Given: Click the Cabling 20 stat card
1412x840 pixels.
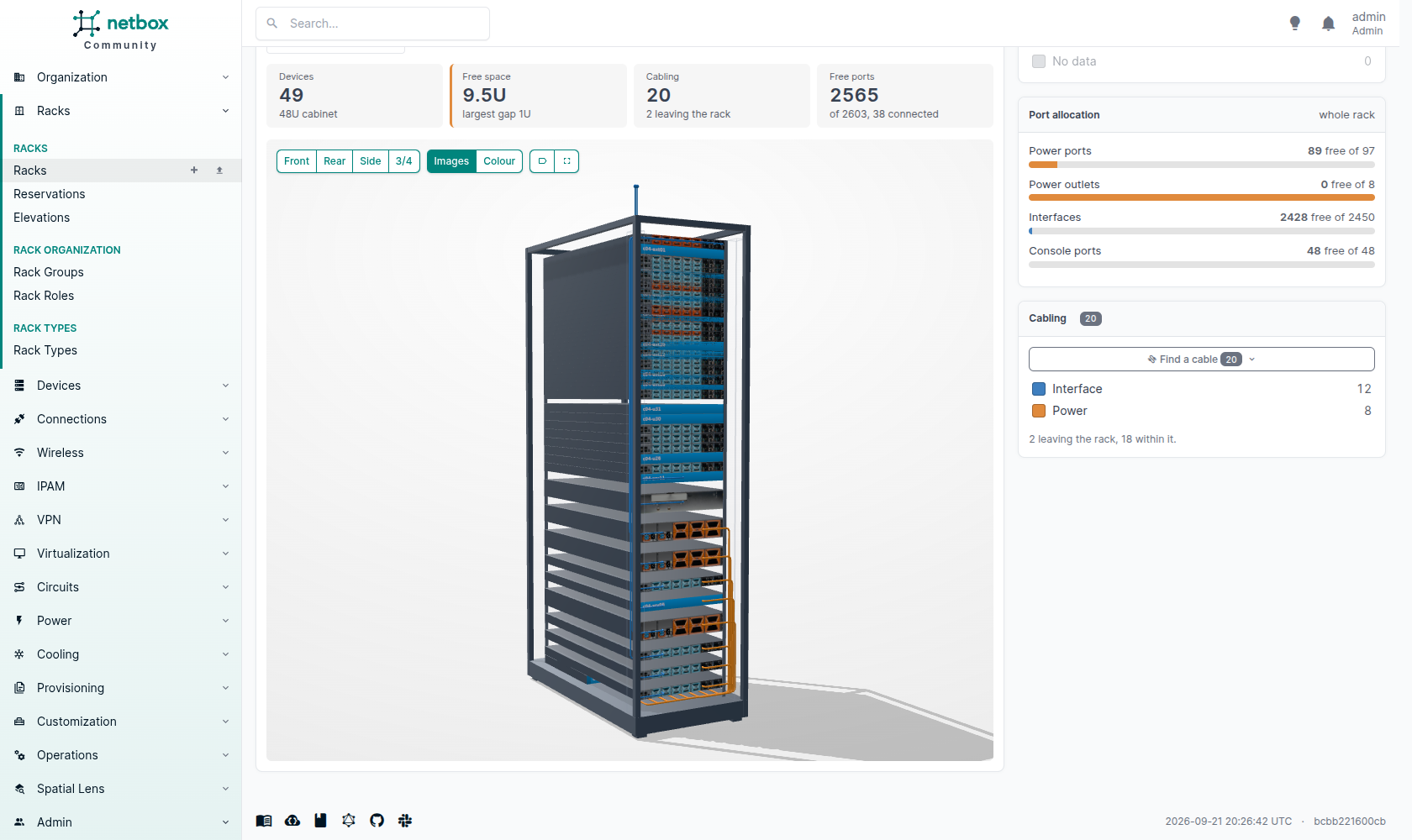Looking at the screenshot, I should (x=722, y=96).
